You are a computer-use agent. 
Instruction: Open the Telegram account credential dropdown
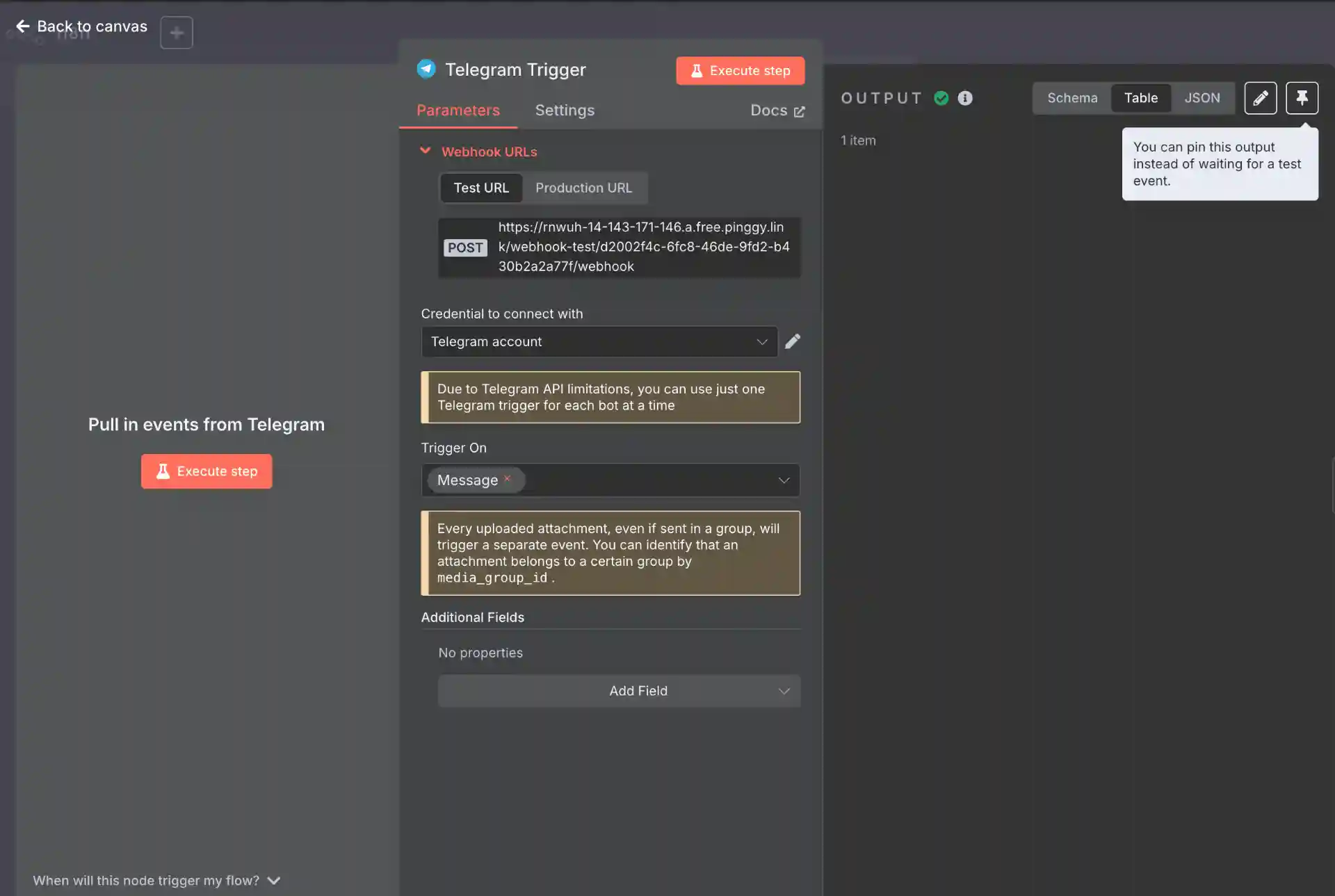point(599,341)
